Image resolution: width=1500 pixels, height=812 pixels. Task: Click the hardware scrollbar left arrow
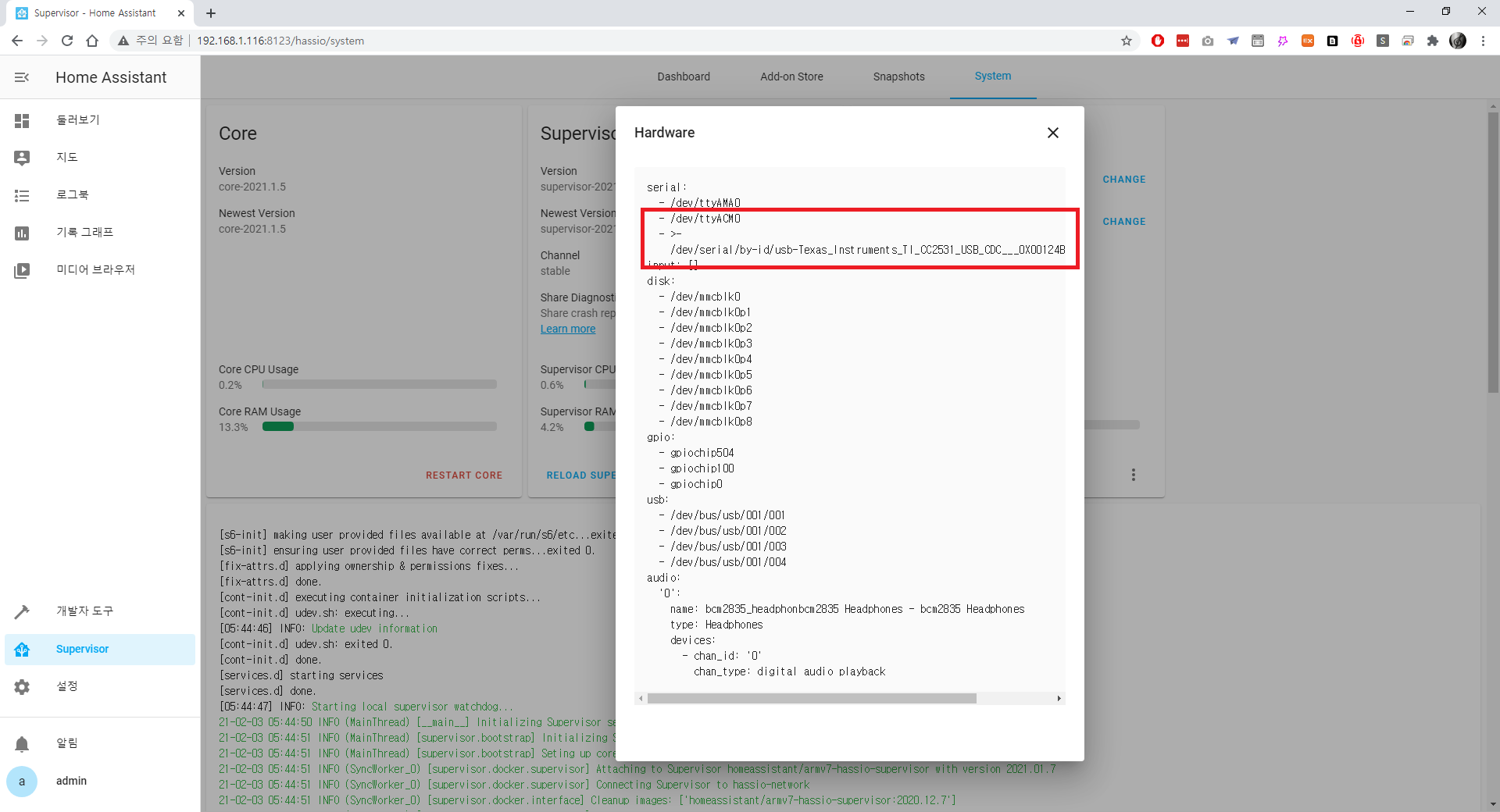click(641, 699)
